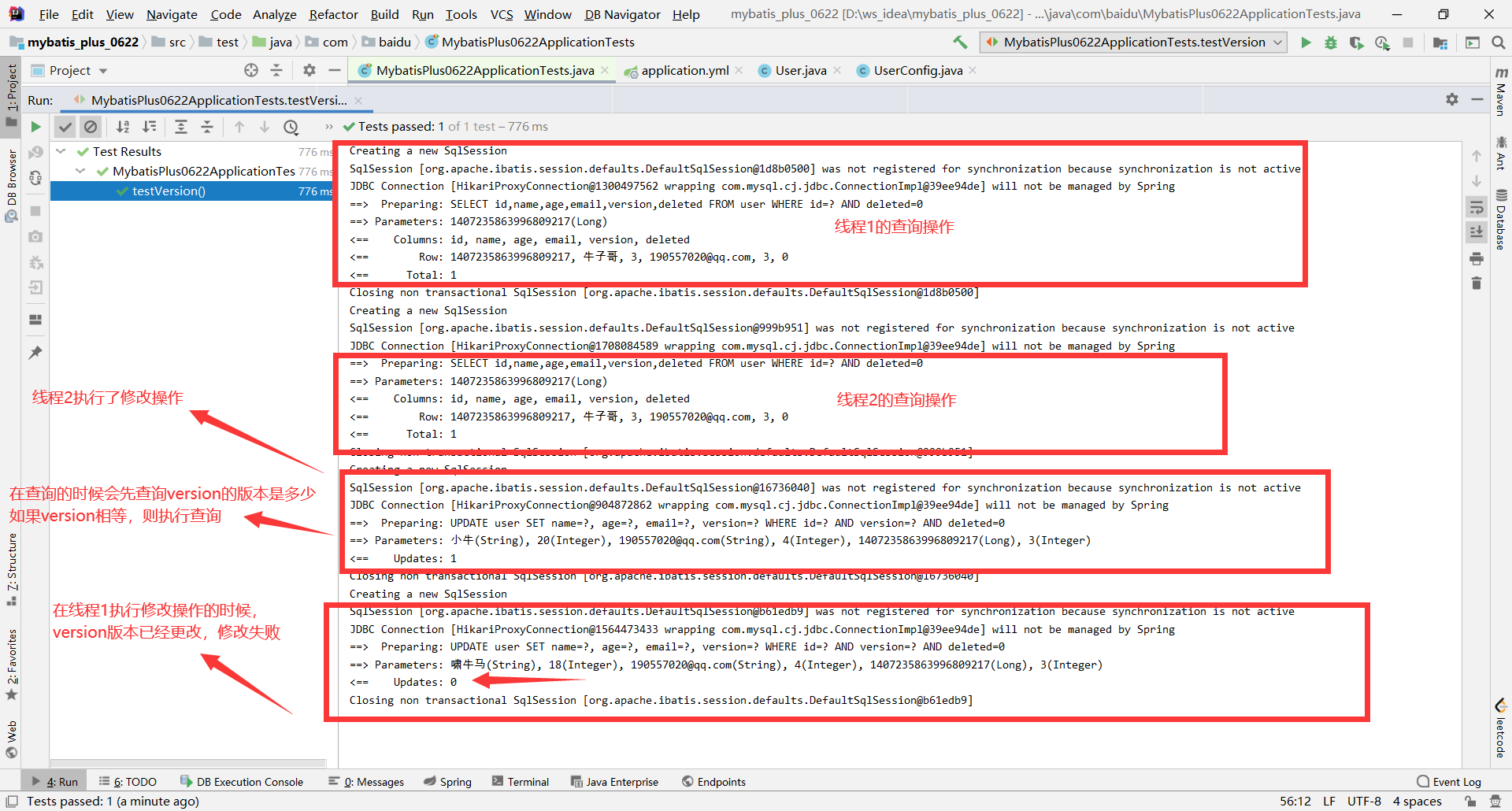
Task: Click the Stop button in main toolbar
Action: click(1408, 43)
